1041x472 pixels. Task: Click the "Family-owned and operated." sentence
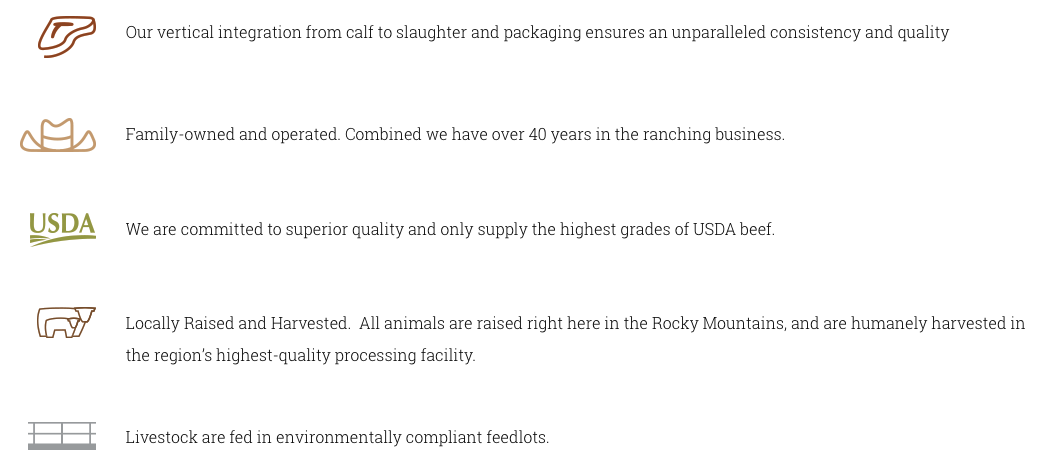click(232, 134)
